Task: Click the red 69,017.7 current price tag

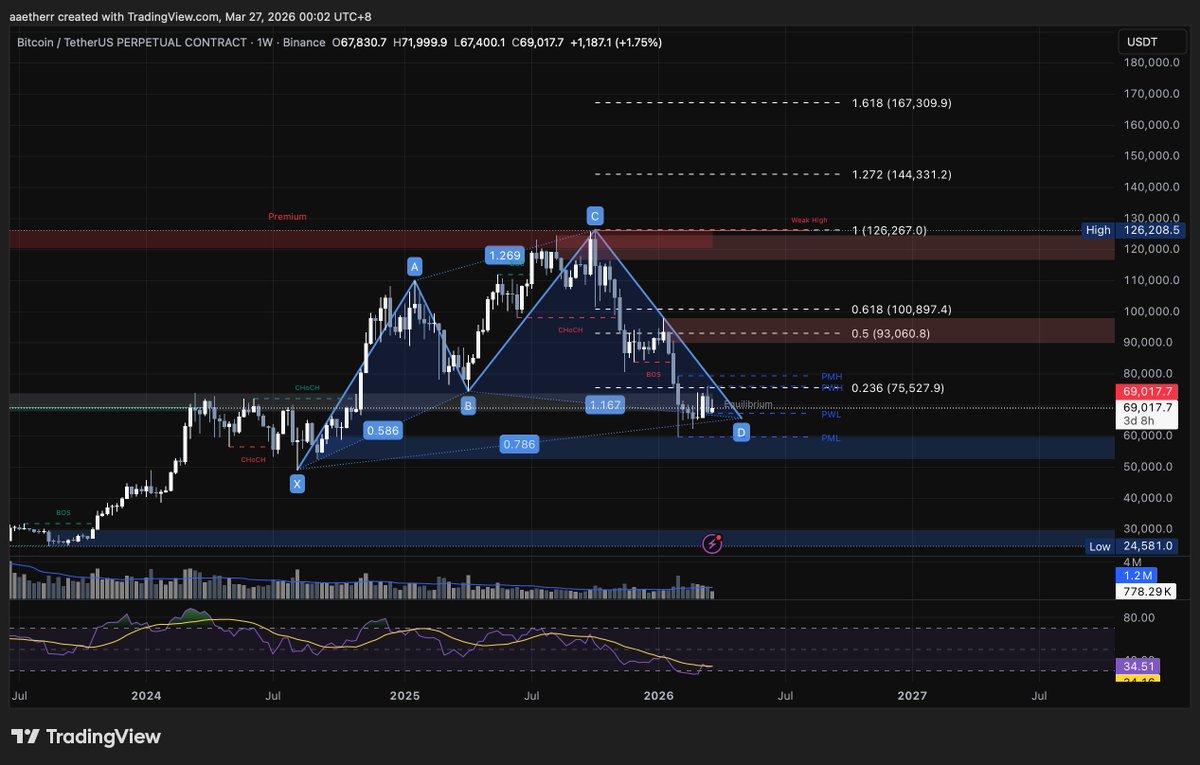Action: click(x=1147, y=394)
